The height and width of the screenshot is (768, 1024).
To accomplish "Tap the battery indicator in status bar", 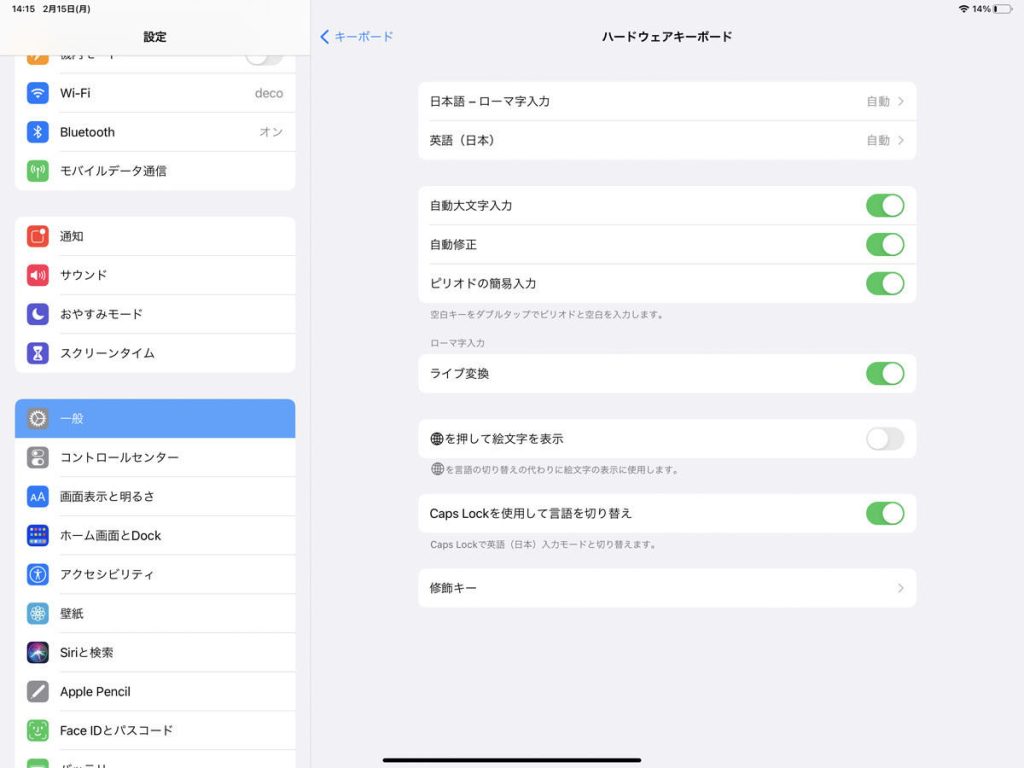I will pyautogui.click(x=1002, y=9).
